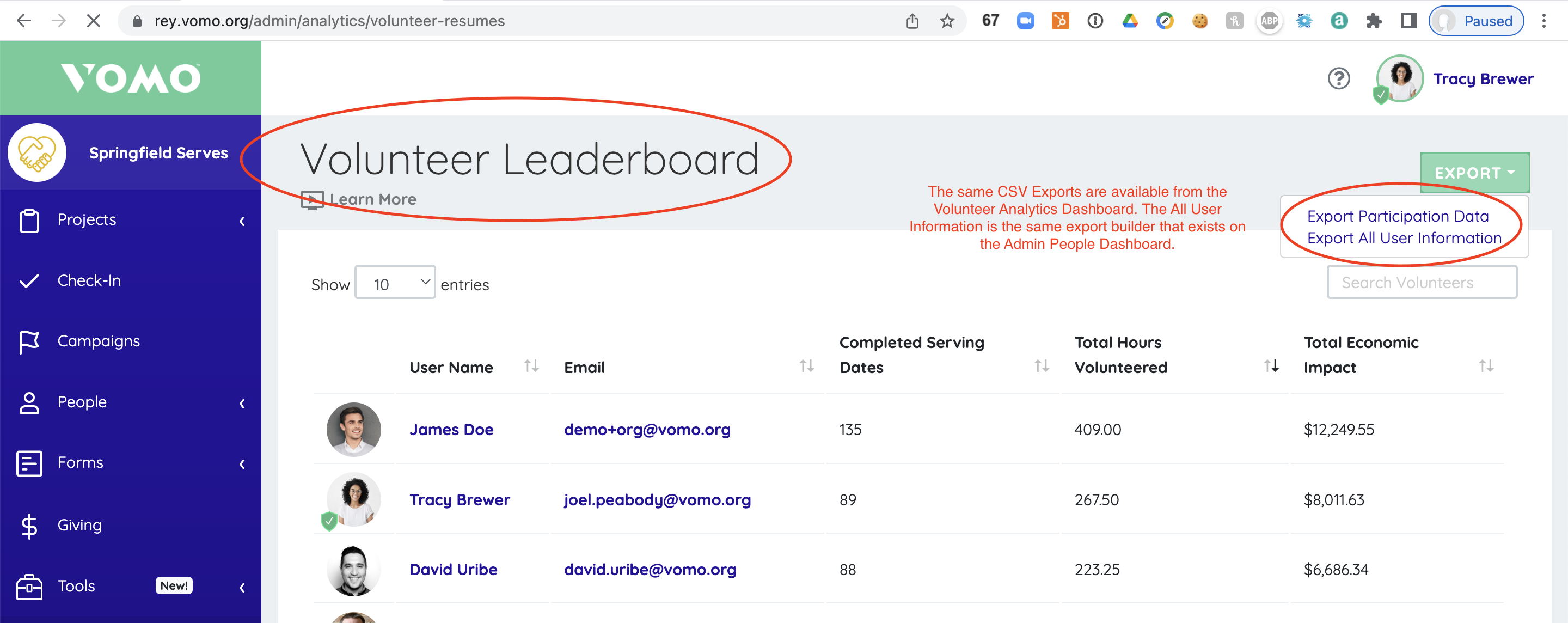Click the share icon in address bar
The image size is (1568, 623).
[x=912, y=21]
